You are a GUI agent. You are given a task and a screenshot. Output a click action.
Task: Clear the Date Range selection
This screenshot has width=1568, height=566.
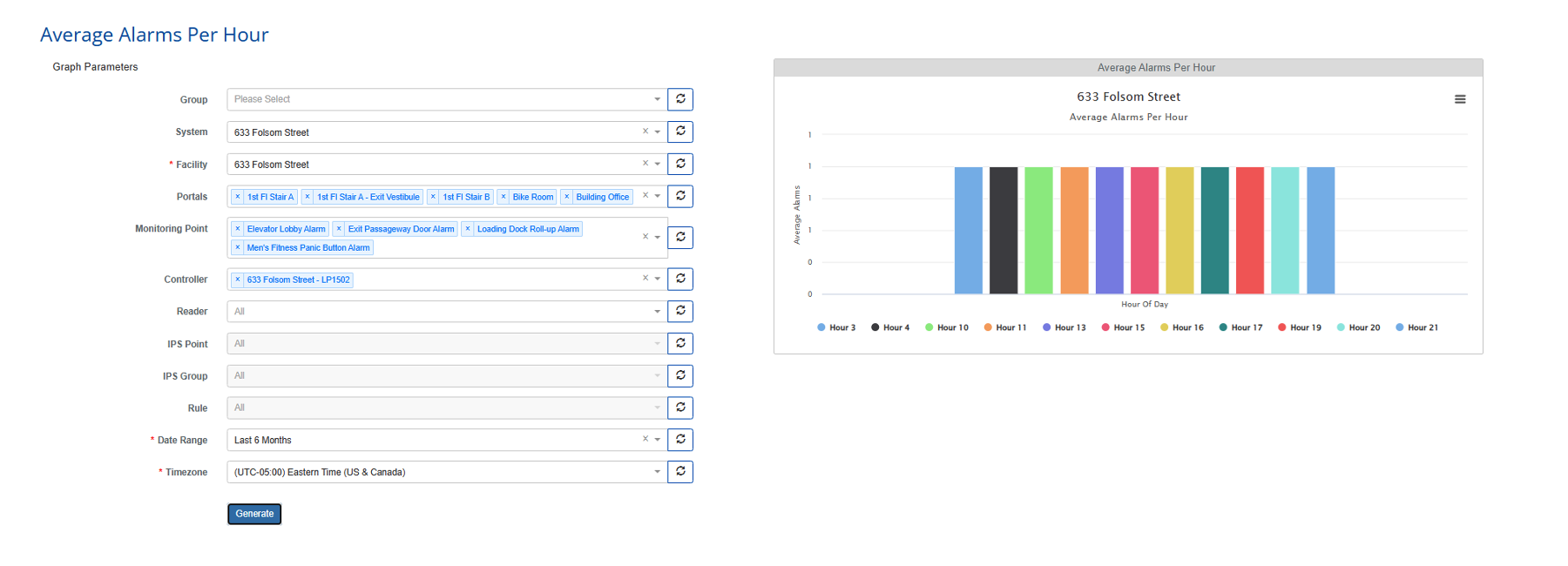click(x=645, y=439)
